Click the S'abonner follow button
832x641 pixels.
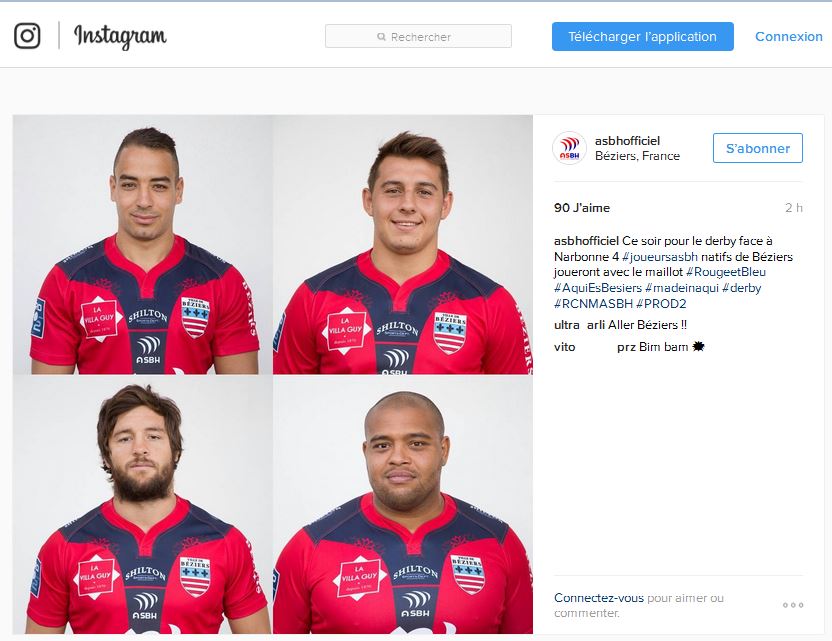click(x=758, y=148)
